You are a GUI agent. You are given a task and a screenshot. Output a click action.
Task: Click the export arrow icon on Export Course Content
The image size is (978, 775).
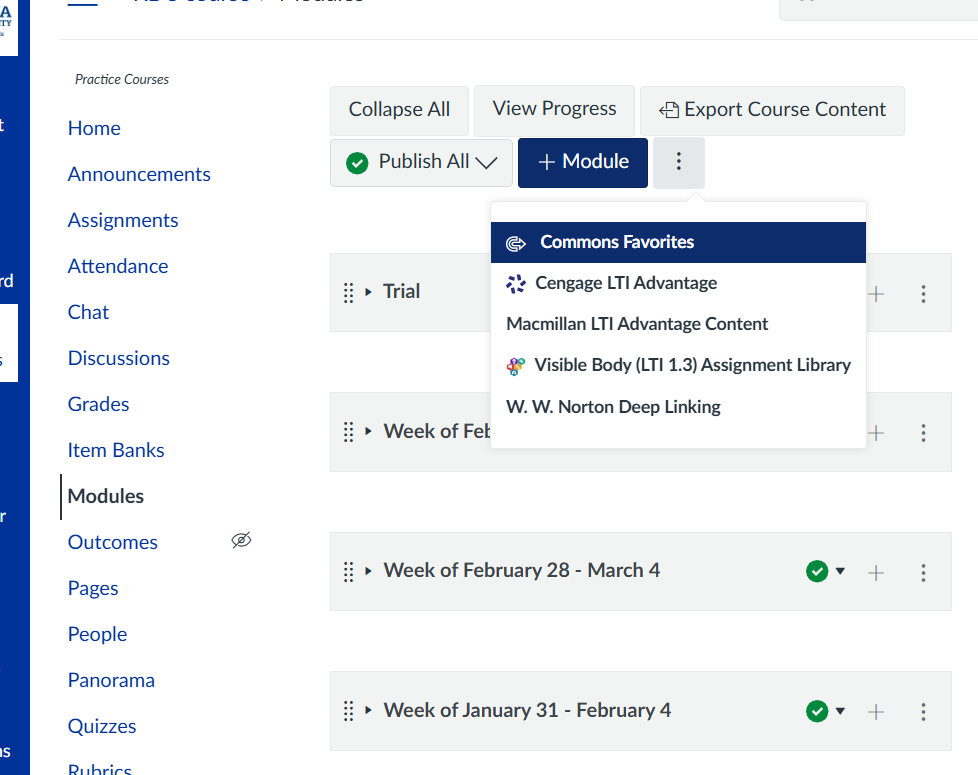click(668, 110)
